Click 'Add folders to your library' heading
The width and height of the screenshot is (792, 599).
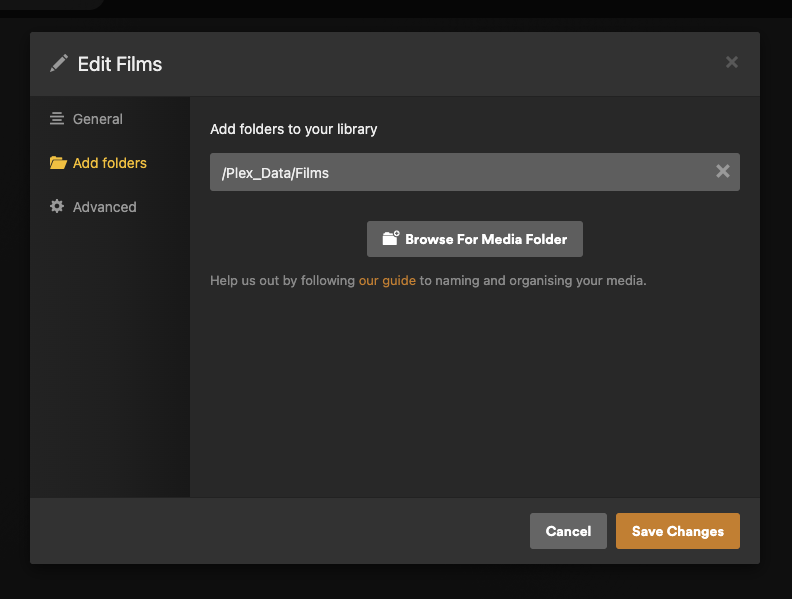click(x=294, y=129)
